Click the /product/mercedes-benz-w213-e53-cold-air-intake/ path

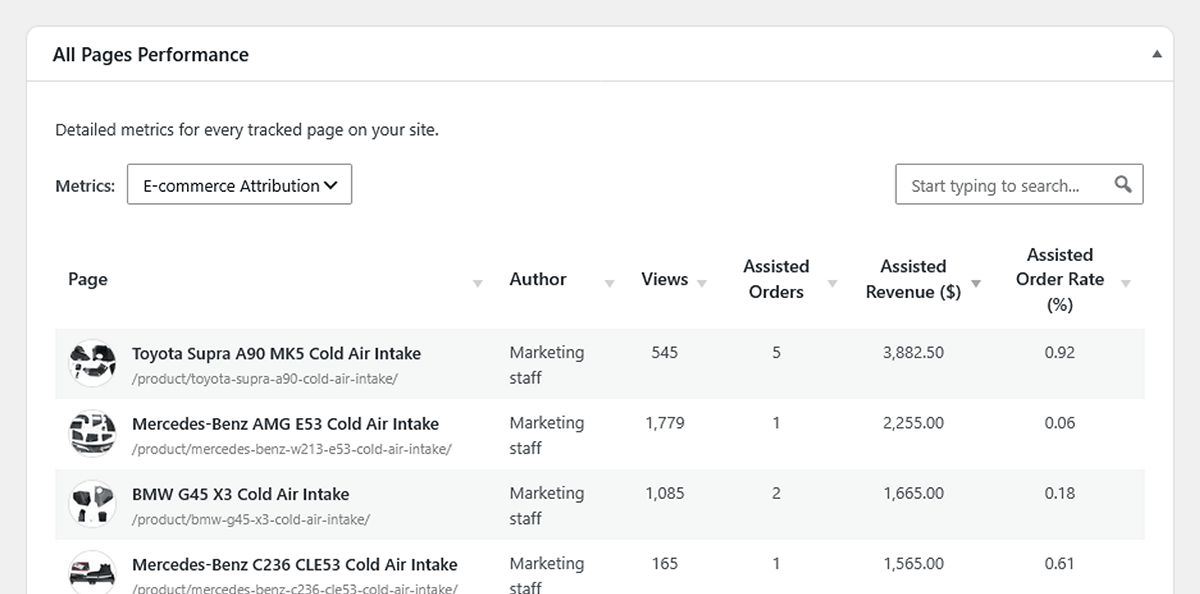pyautogui.click(x=291, y=449)
